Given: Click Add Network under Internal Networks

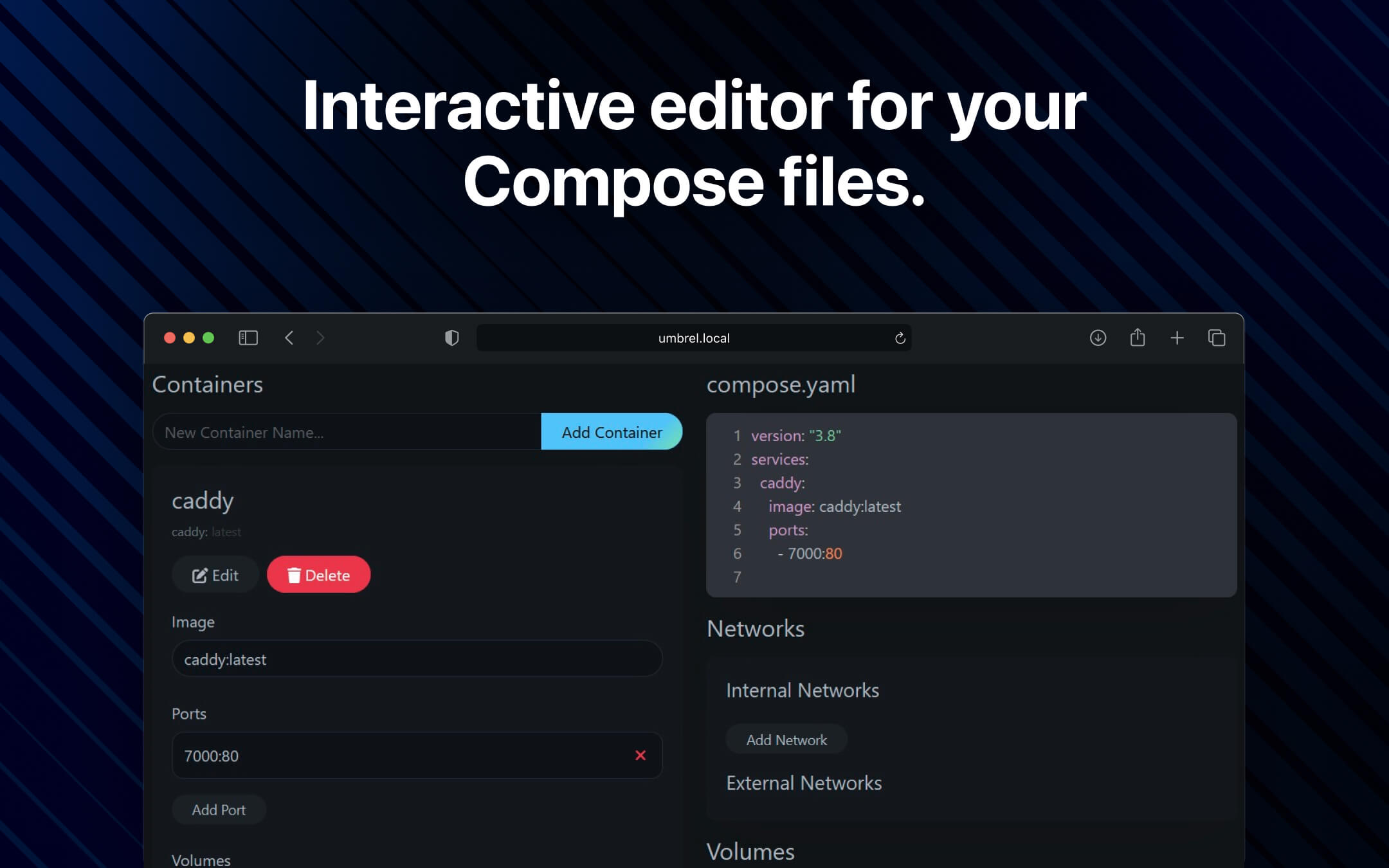Looking at the screenshot, I should 786,740.
